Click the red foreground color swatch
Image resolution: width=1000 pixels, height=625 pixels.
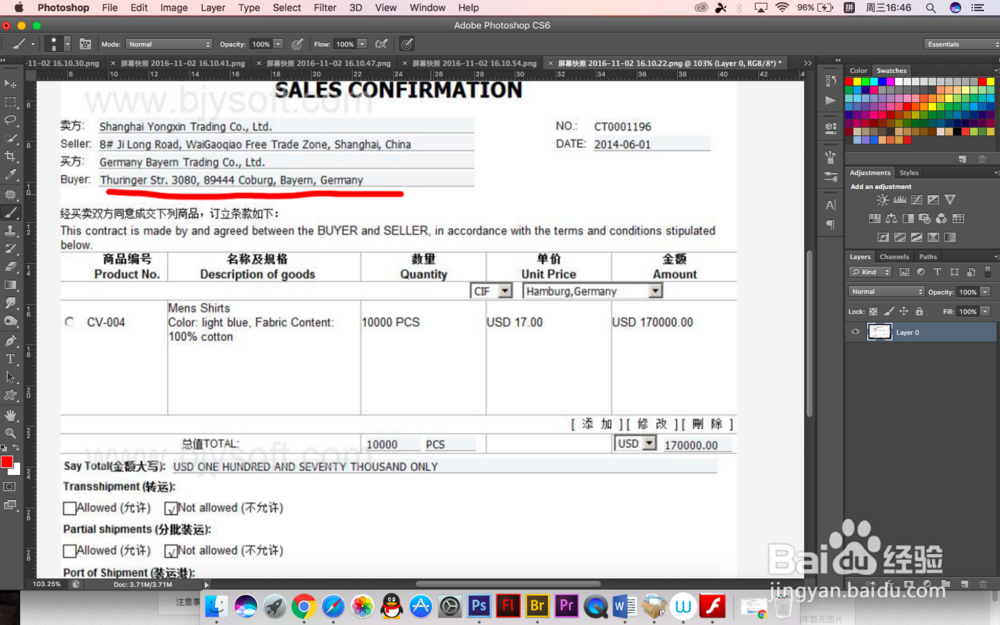pos(7,462)
